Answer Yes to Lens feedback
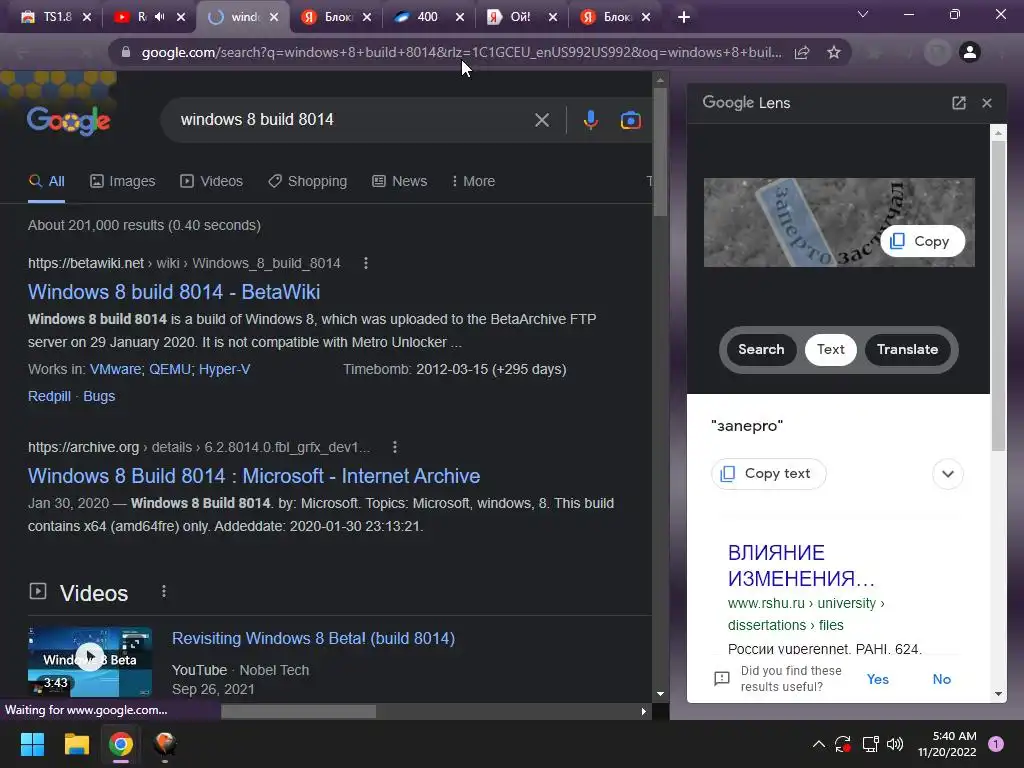The width and height of the screenshot is (1024, 768). click(x=878, y=679)
